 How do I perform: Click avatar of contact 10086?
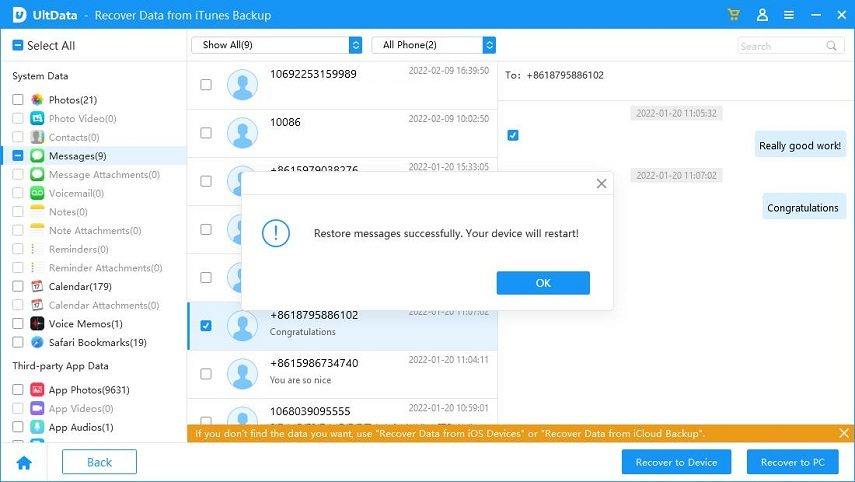(242, 132)
